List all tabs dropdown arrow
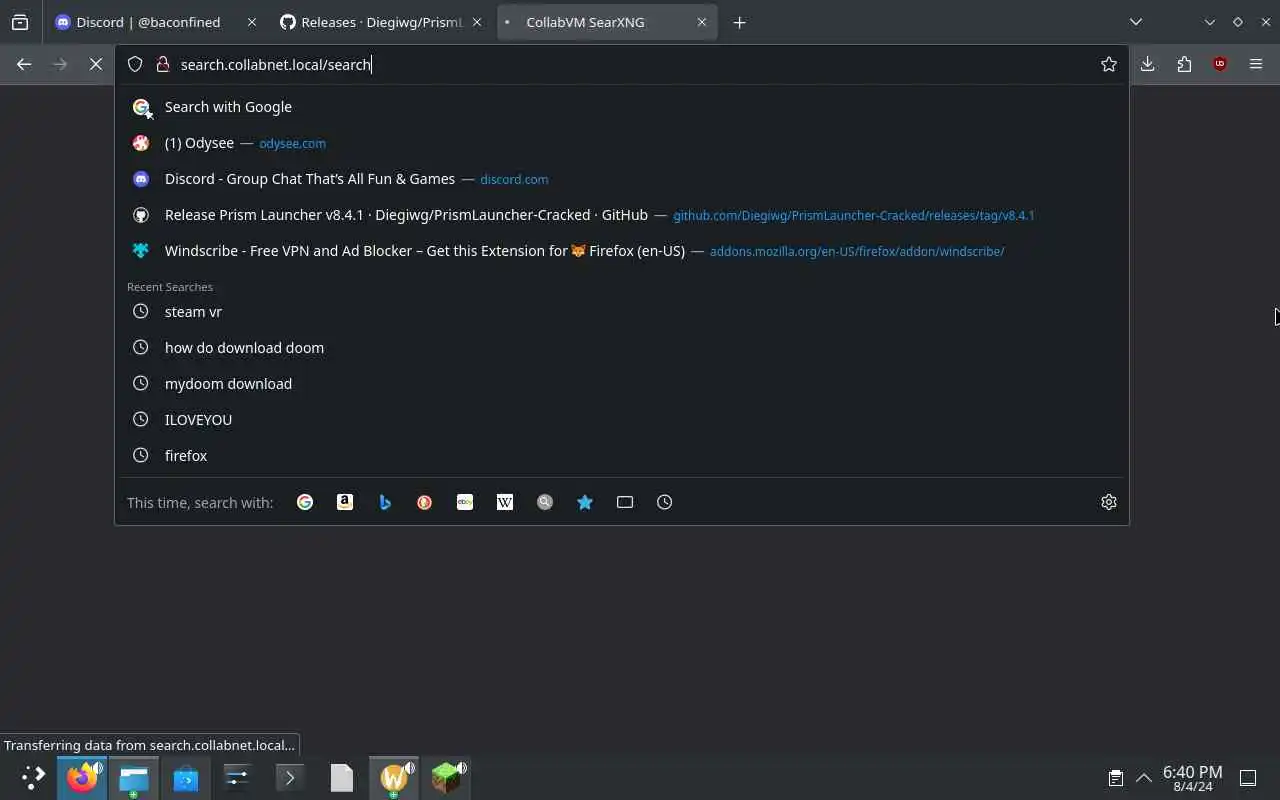The image size is (1280, 800). 1136,22
